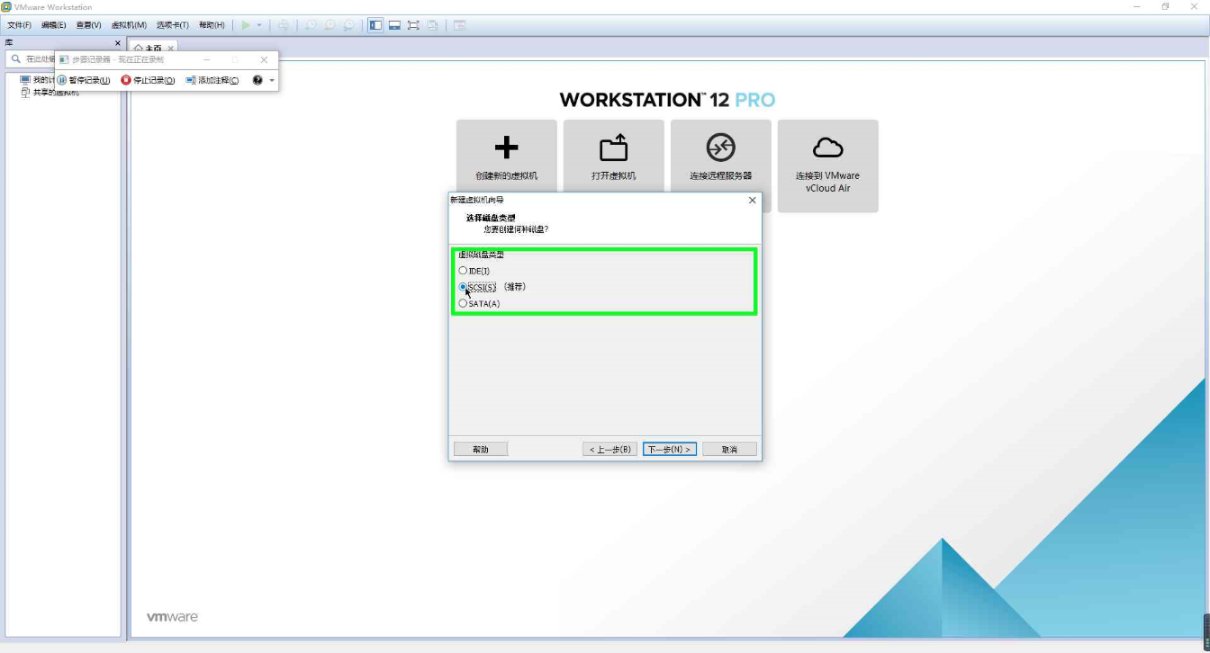This screenshot has width=1210, height=653.
Task: Open the 编辑(E) menu
Action: coord(54,25)
